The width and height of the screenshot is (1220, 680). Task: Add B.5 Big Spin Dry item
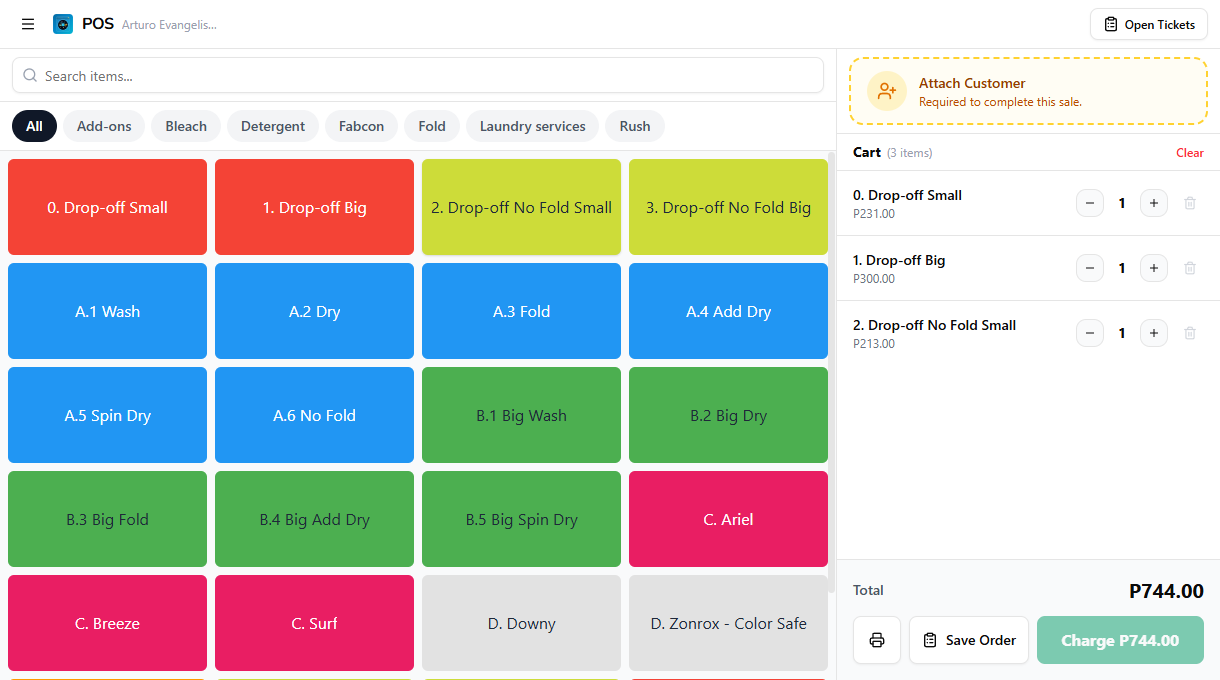pos(521,519)
